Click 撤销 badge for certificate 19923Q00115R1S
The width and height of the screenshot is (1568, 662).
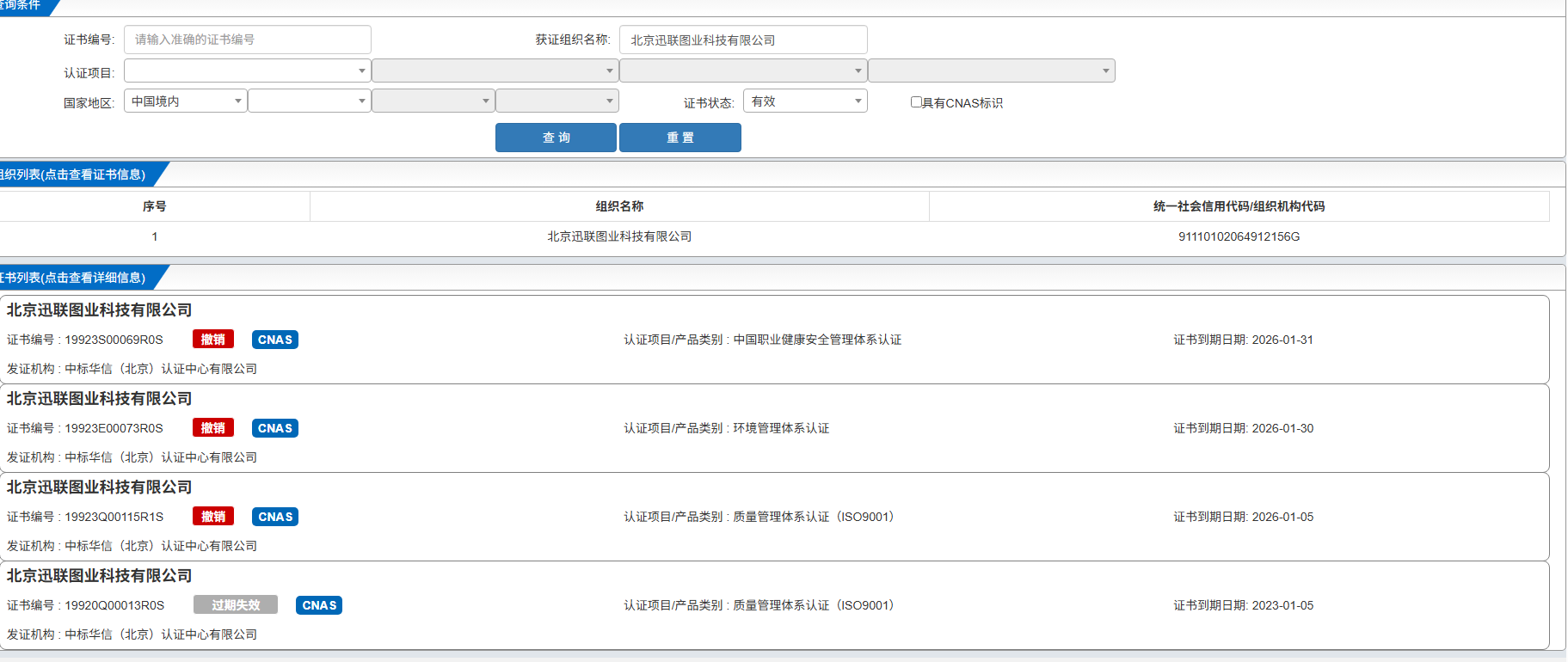coord(213,517)
